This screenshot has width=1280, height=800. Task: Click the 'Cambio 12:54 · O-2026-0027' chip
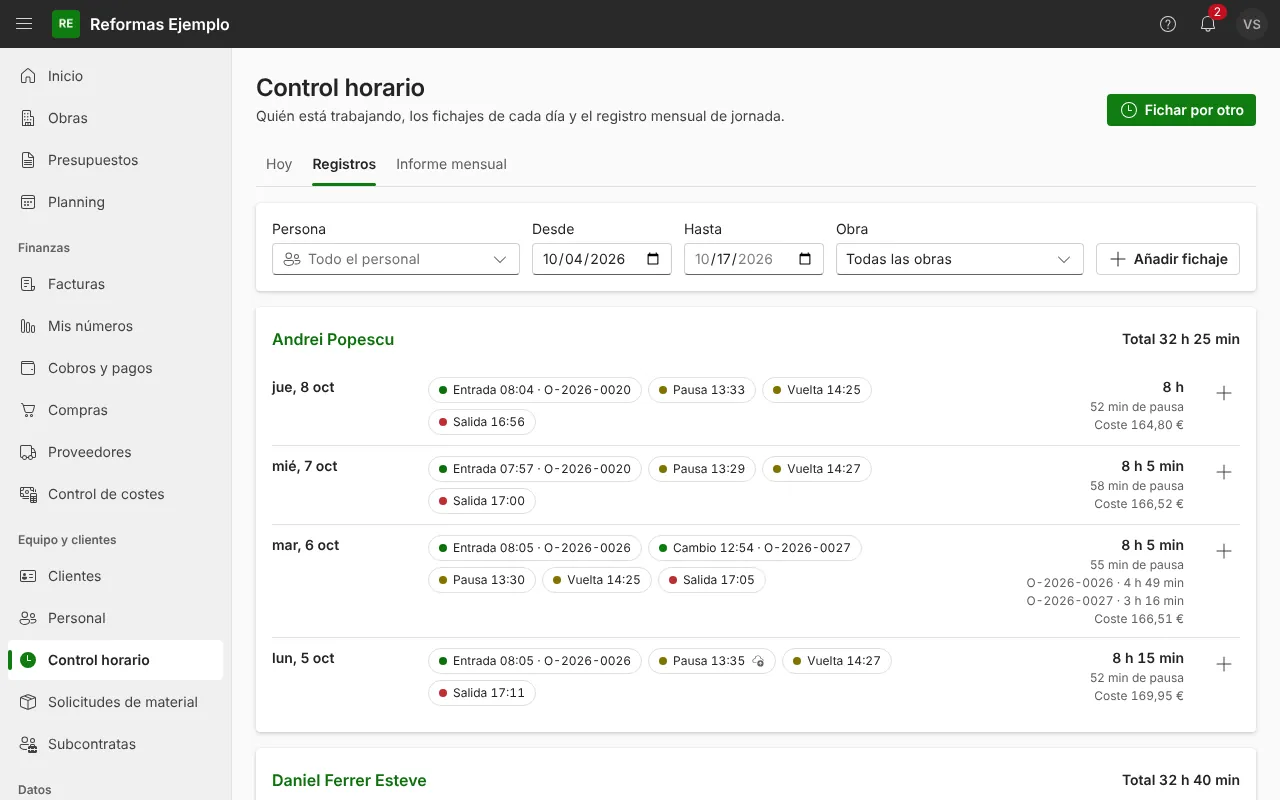tap(755, 548)
